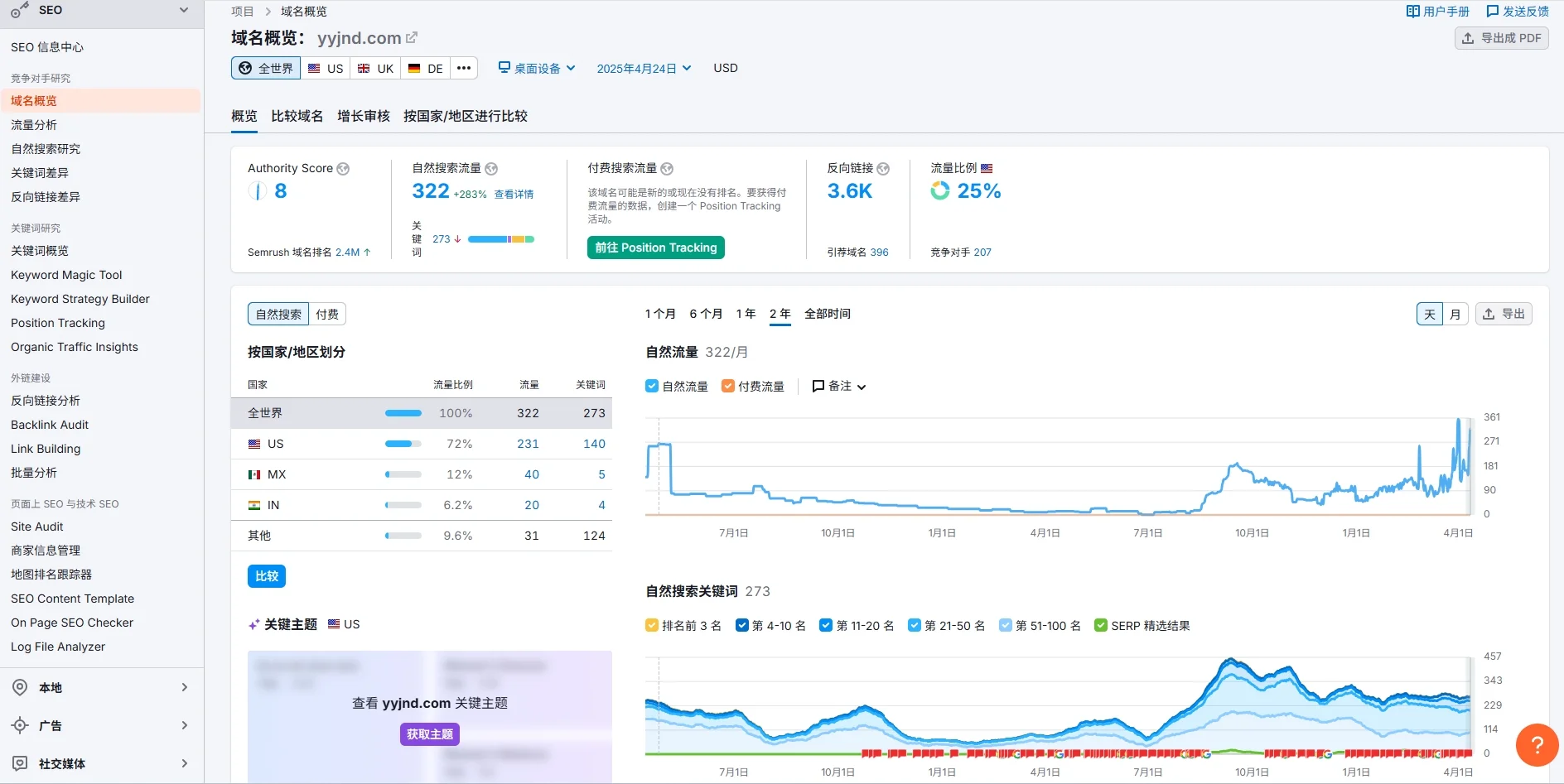Image resolution: width=1564 pixels, height=784 pixels.
Task: Toggle the 第 51-100 名 checkbox
Action: click(1006, 625)
